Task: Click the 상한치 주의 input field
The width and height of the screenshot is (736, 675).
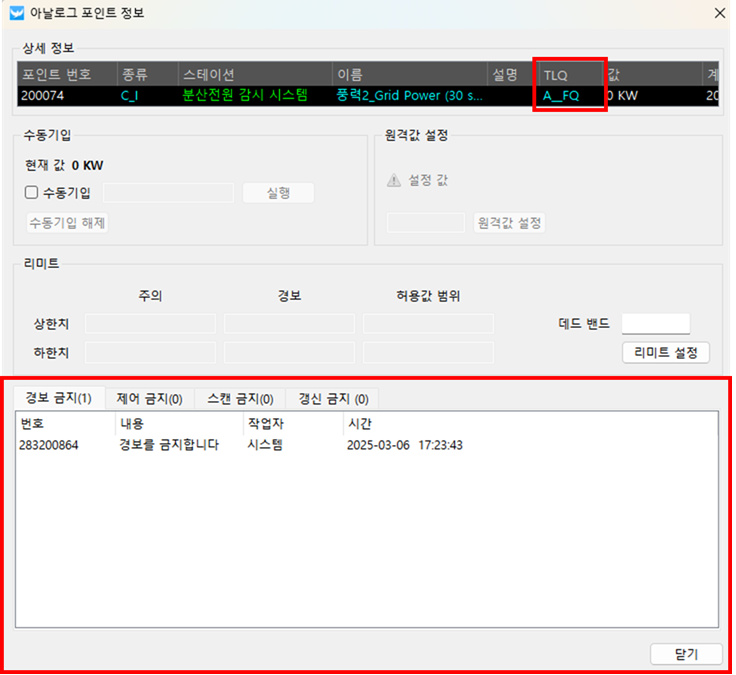Action: point(150,323)
